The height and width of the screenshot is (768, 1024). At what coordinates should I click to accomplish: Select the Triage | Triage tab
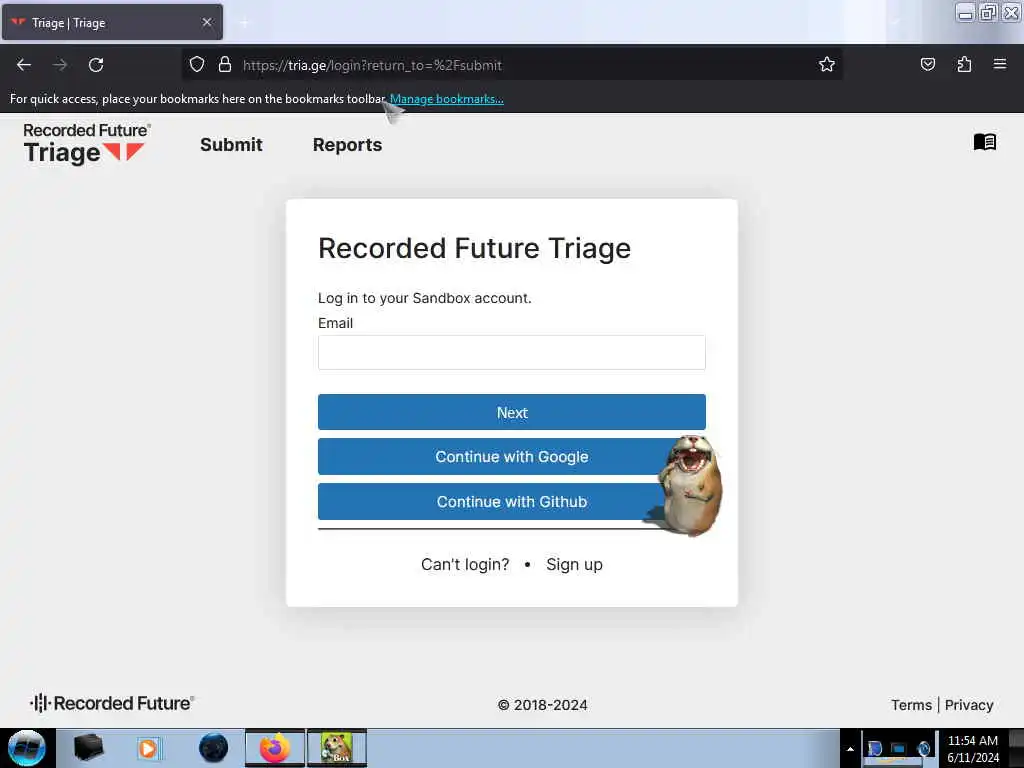[112, 22]
